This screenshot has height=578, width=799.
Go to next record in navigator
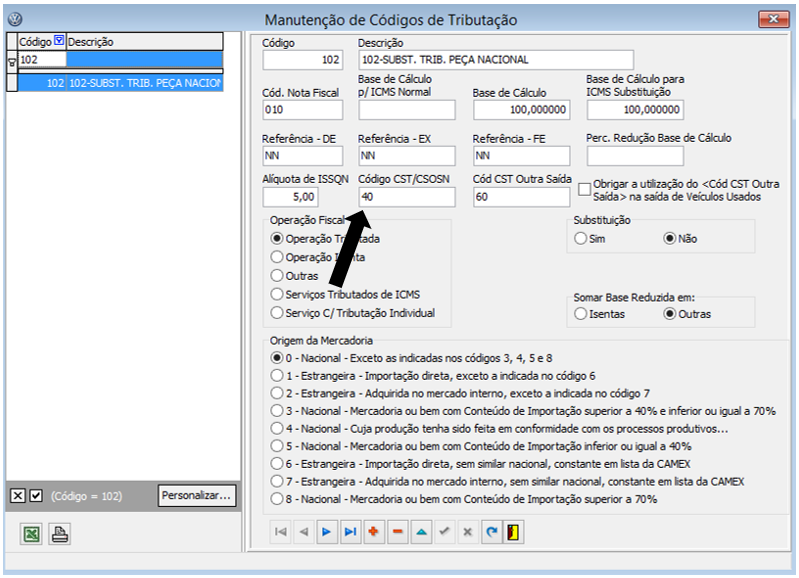(327, 532)
